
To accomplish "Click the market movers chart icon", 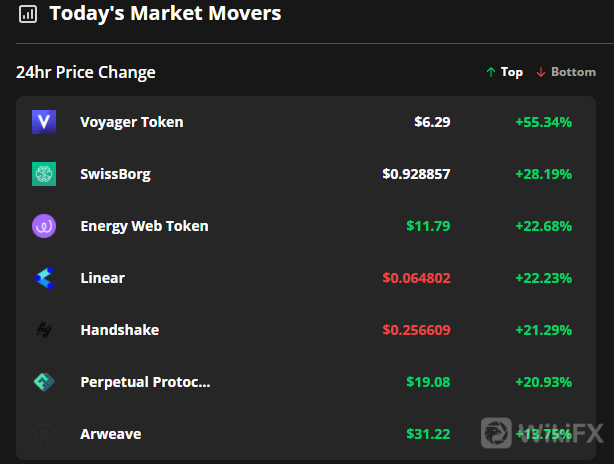I will pos(28,14).
